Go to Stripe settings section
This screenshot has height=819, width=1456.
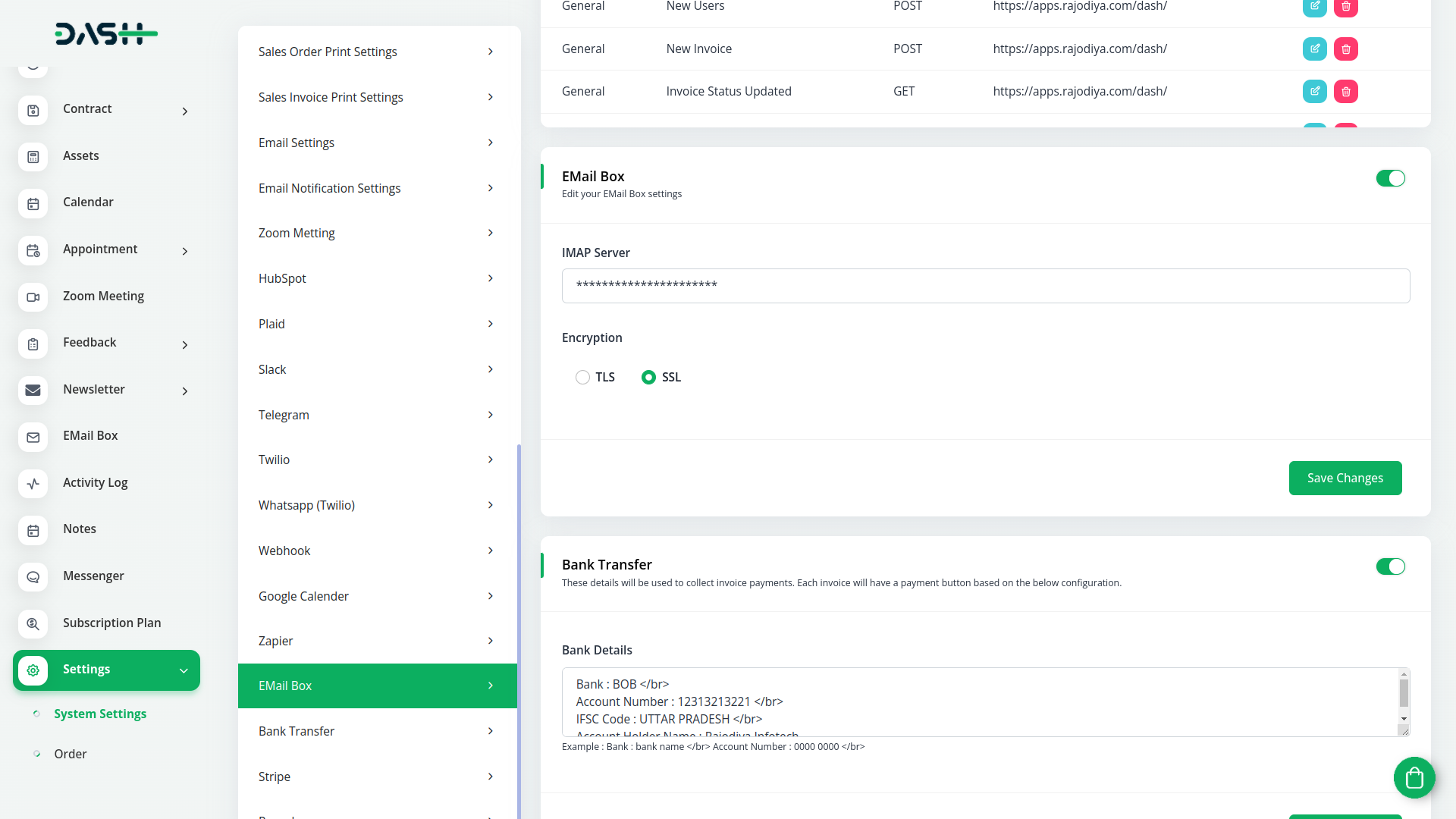click(x=377, y=777)
